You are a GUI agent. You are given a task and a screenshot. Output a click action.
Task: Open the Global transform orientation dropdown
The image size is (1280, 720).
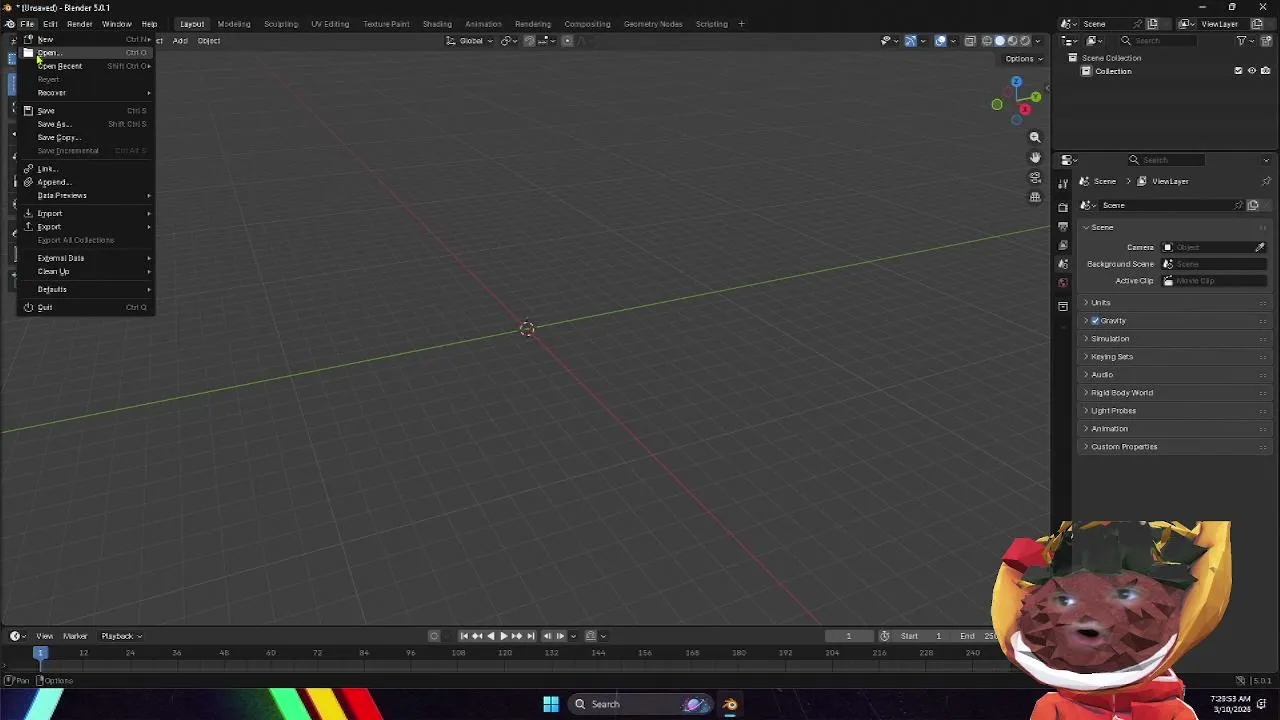(469, 41)
